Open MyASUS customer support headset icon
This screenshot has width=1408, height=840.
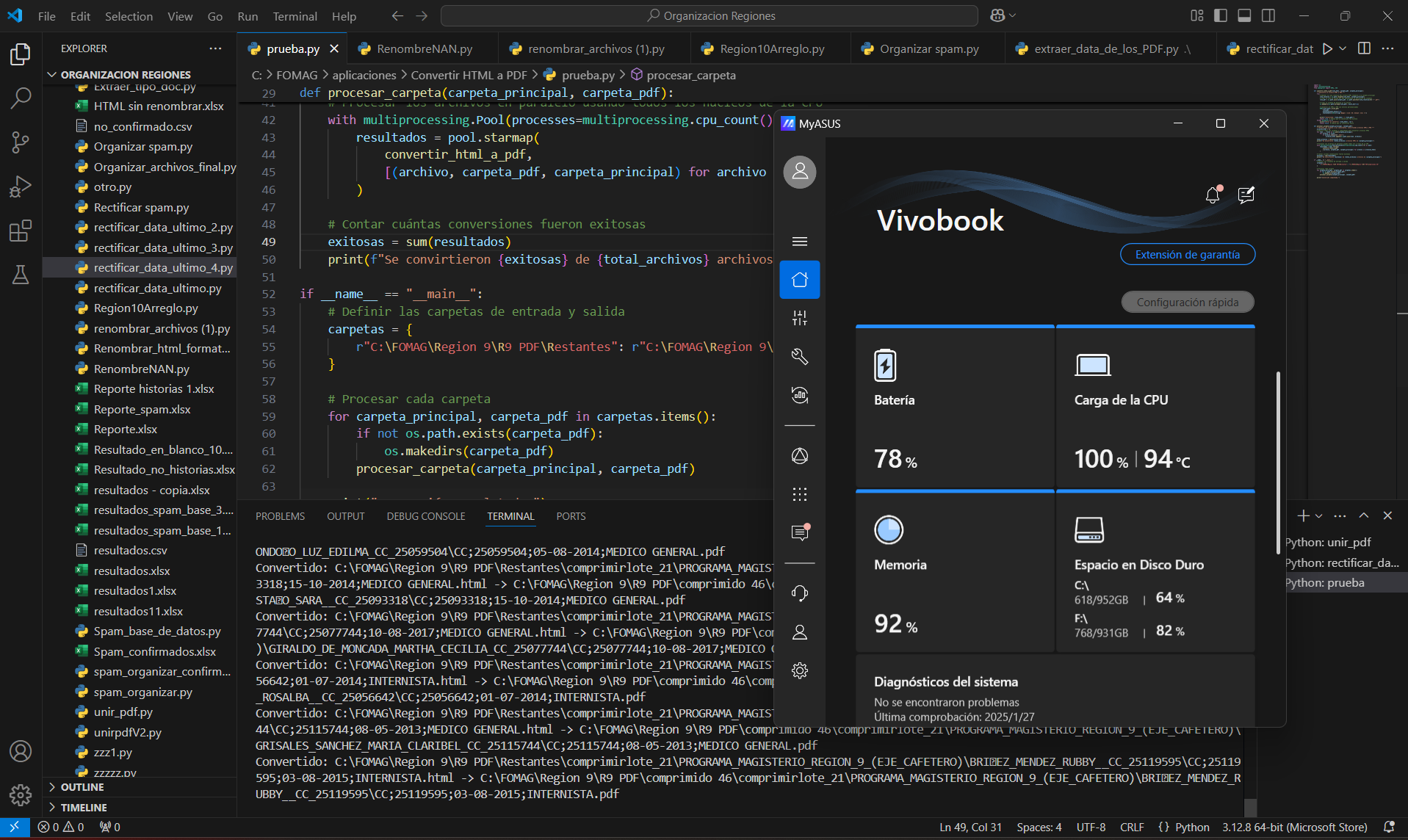coord(800,593)
